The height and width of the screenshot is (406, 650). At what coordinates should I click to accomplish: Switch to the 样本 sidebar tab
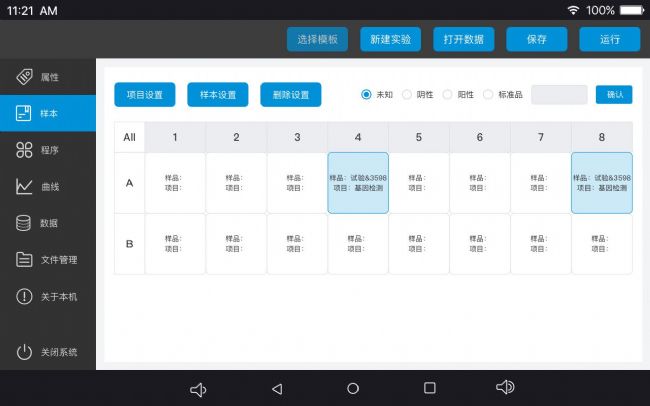48,113
